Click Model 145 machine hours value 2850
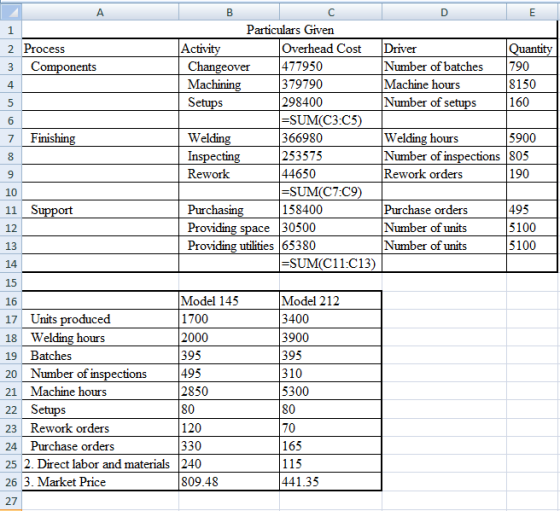 [229, 391]
